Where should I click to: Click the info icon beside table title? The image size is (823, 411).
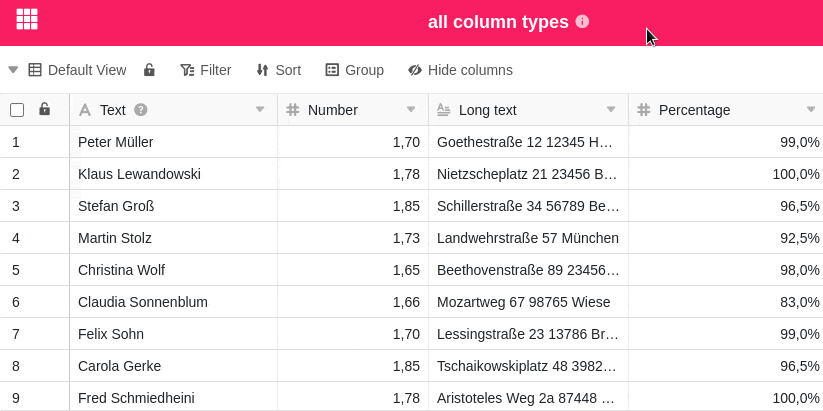[x=582, y=21]
